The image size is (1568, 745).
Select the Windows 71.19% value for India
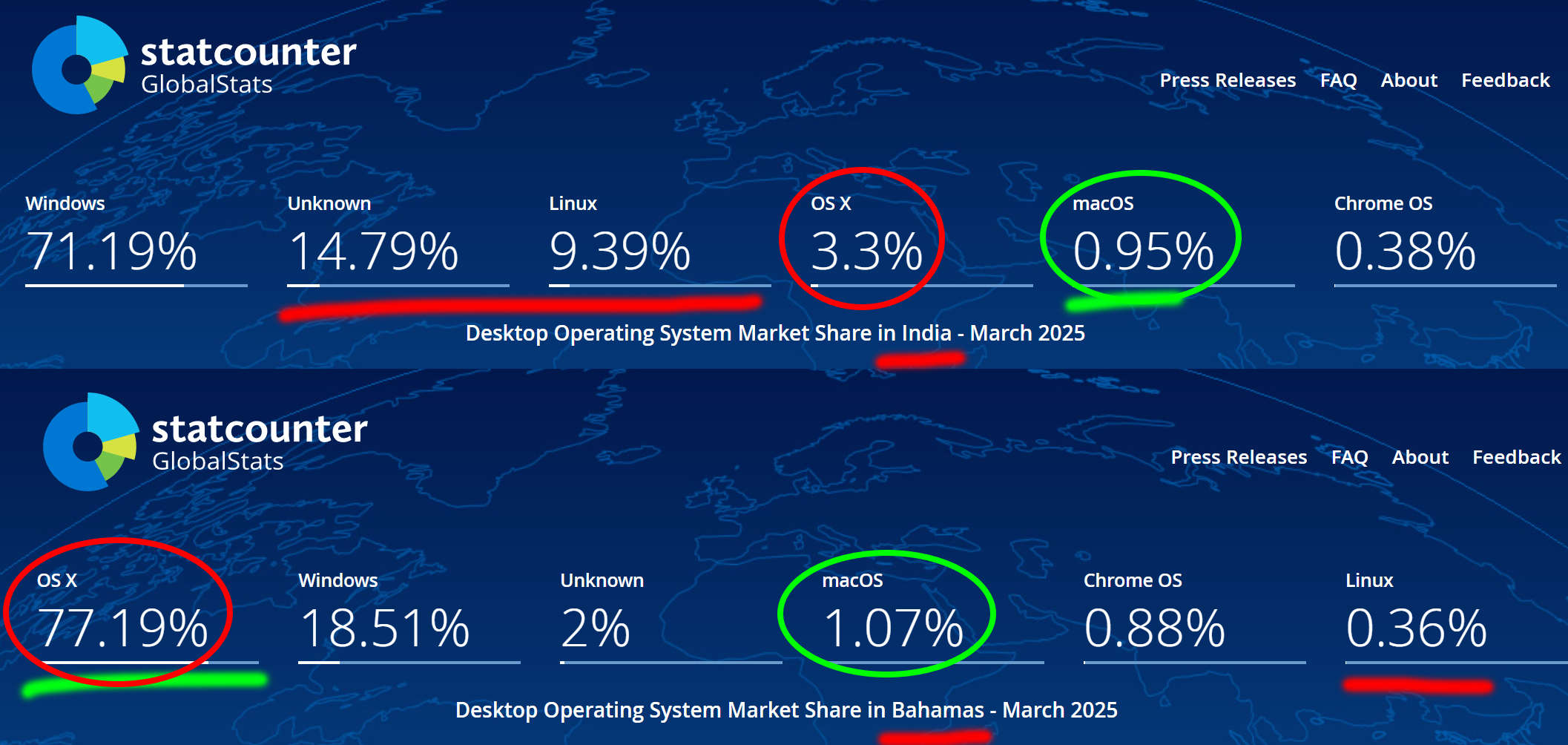(111, 251)
